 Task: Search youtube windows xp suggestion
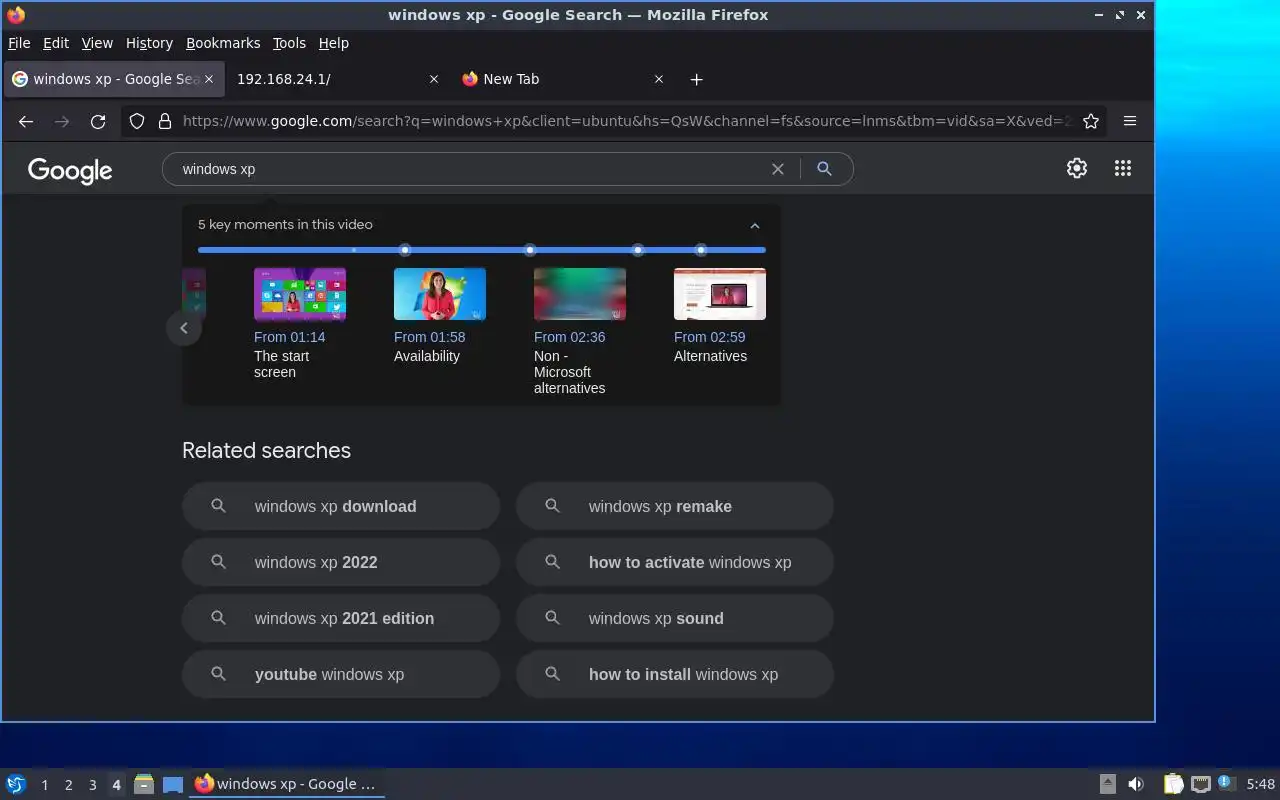pos(341,674)
